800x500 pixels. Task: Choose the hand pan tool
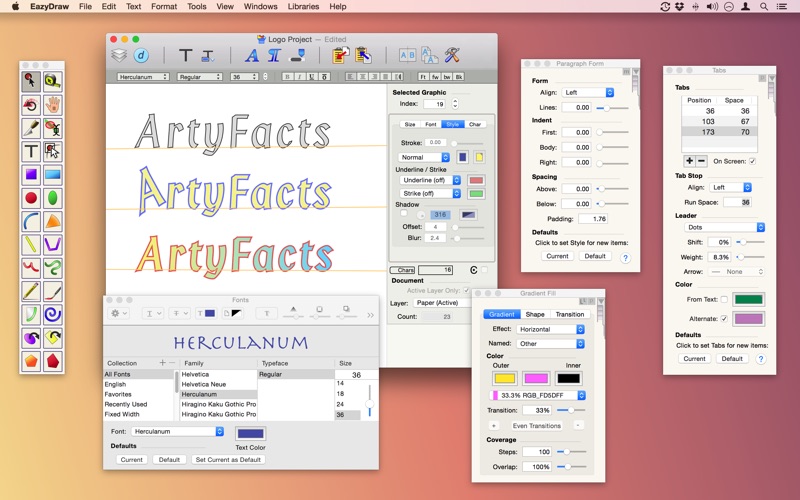point(53,104)
